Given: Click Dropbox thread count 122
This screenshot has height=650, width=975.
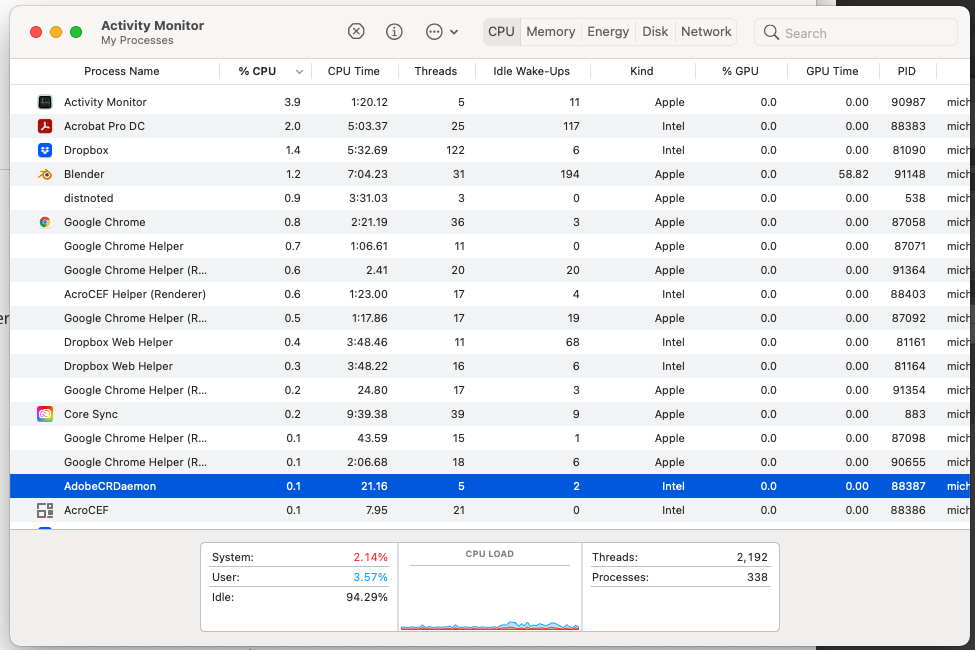Looking at the screenshot, I should (x=455, y=150).
